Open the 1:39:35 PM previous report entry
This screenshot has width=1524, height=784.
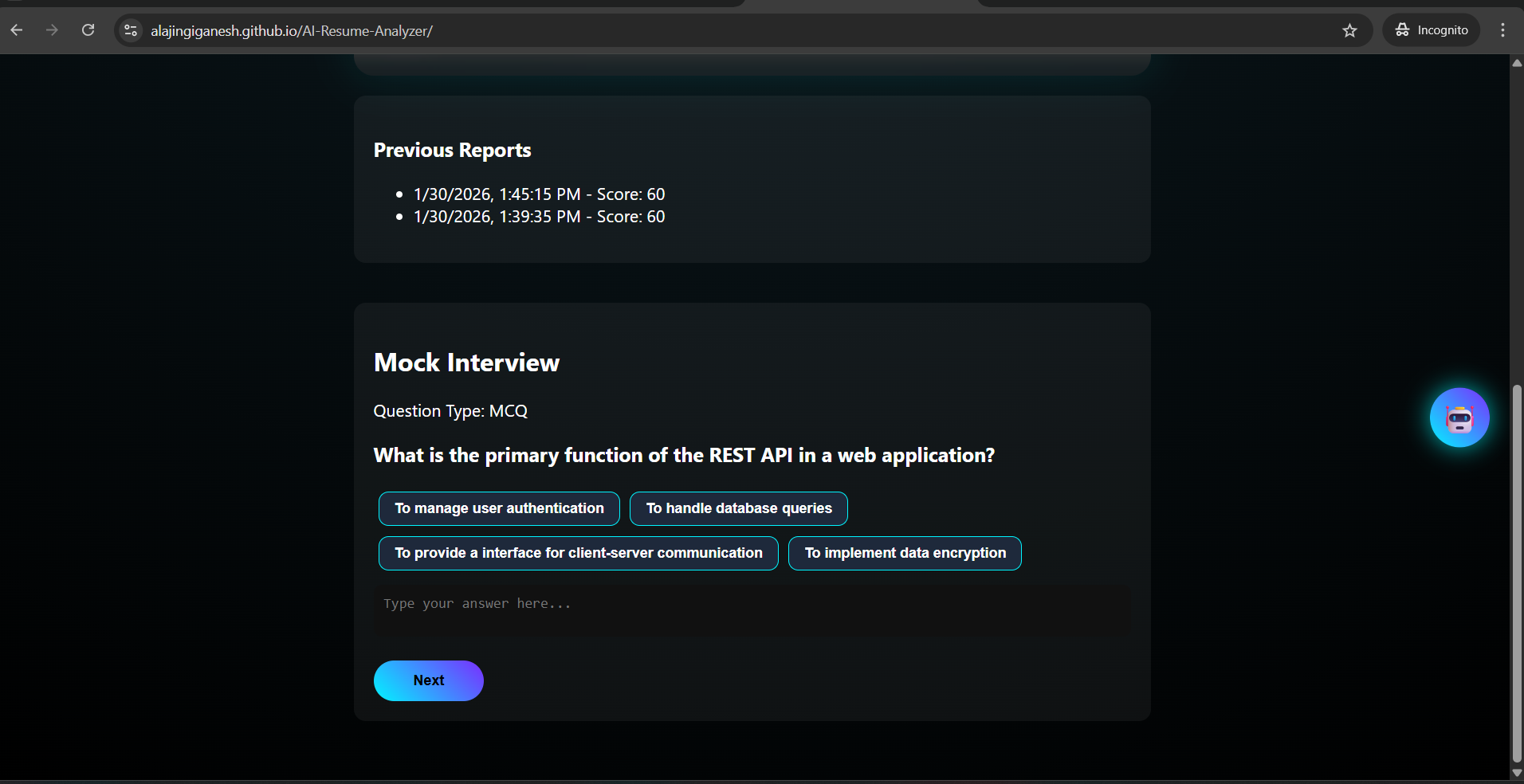(539, 217)
